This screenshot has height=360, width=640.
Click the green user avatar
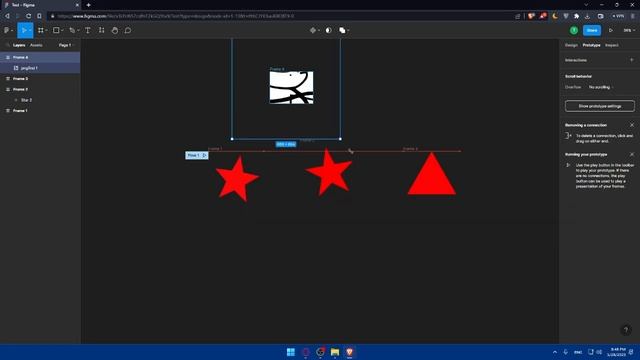(574, 30)
